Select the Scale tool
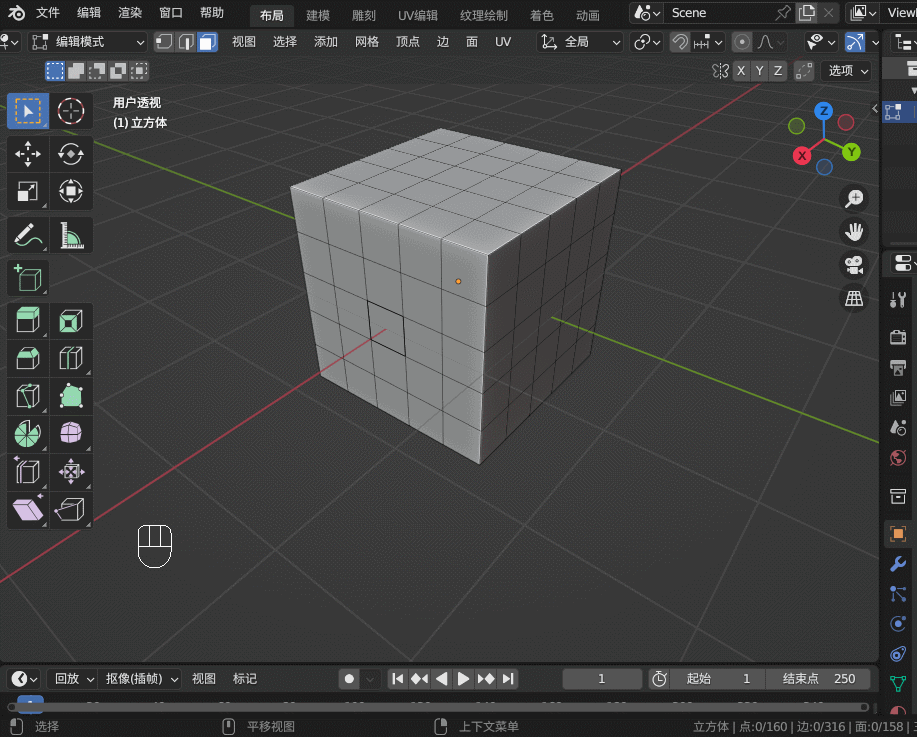The width and height of the screenshot is (917, 737). [x=27, y=191]
